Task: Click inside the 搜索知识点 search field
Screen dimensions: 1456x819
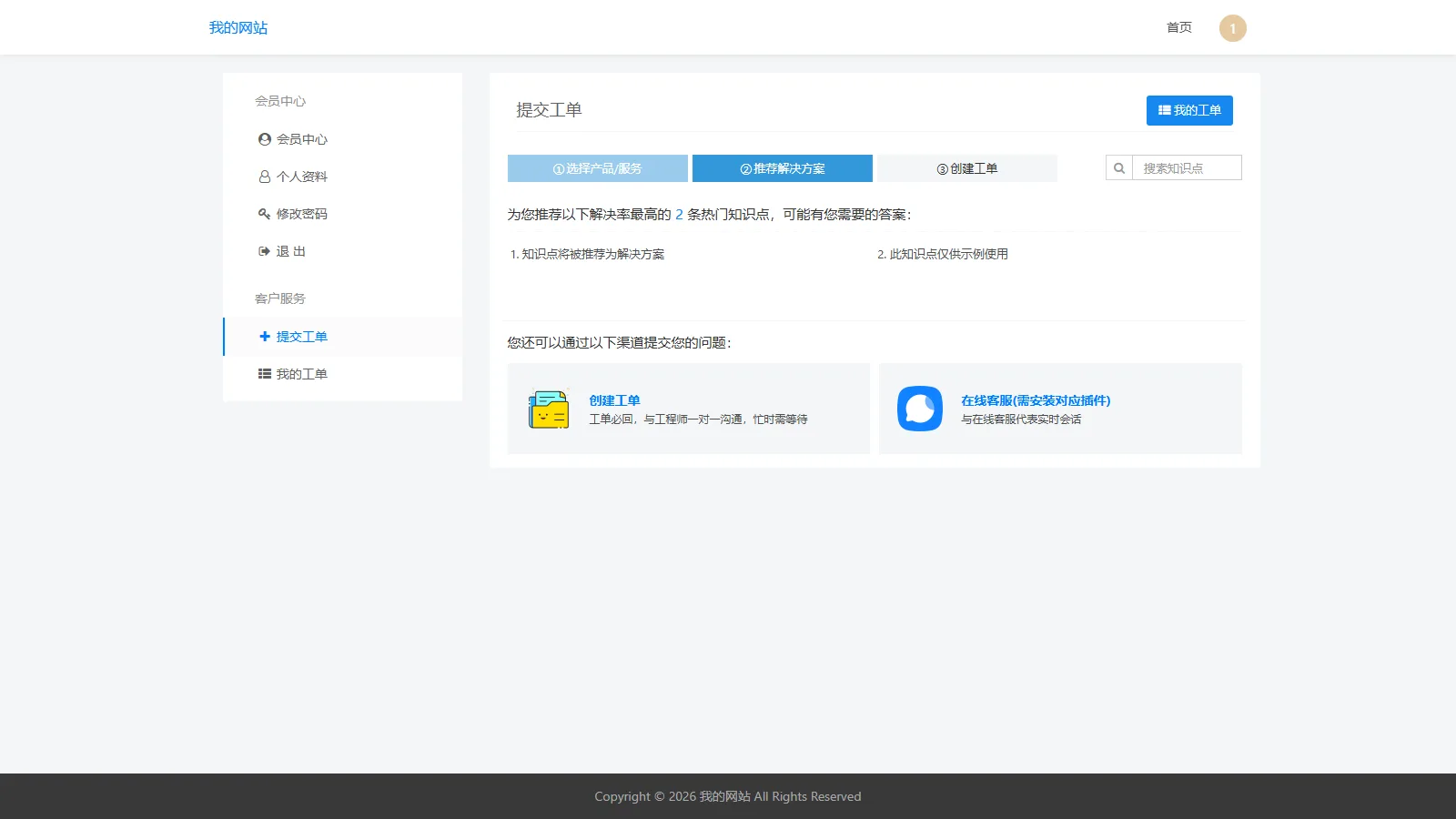Action: tap(1186, 167)
